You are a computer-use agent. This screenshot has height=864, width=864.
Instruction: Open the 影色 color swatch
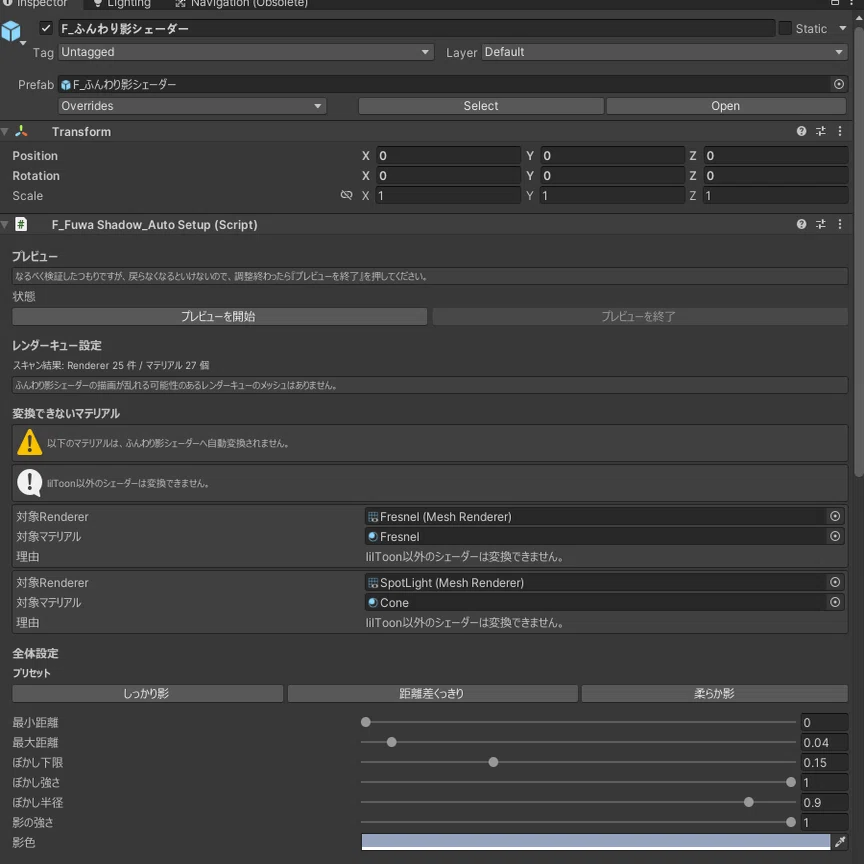click(x=596, y=841)
